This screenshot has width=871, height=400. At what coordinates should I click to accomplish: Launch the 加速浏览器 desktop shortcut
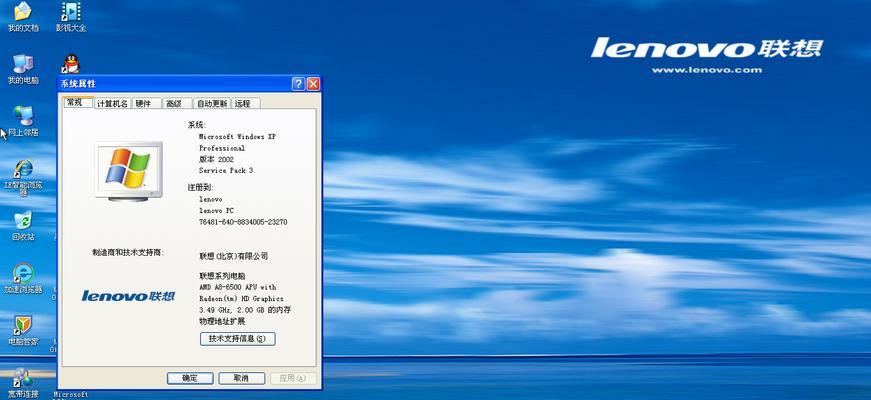(x=23, y=278)
